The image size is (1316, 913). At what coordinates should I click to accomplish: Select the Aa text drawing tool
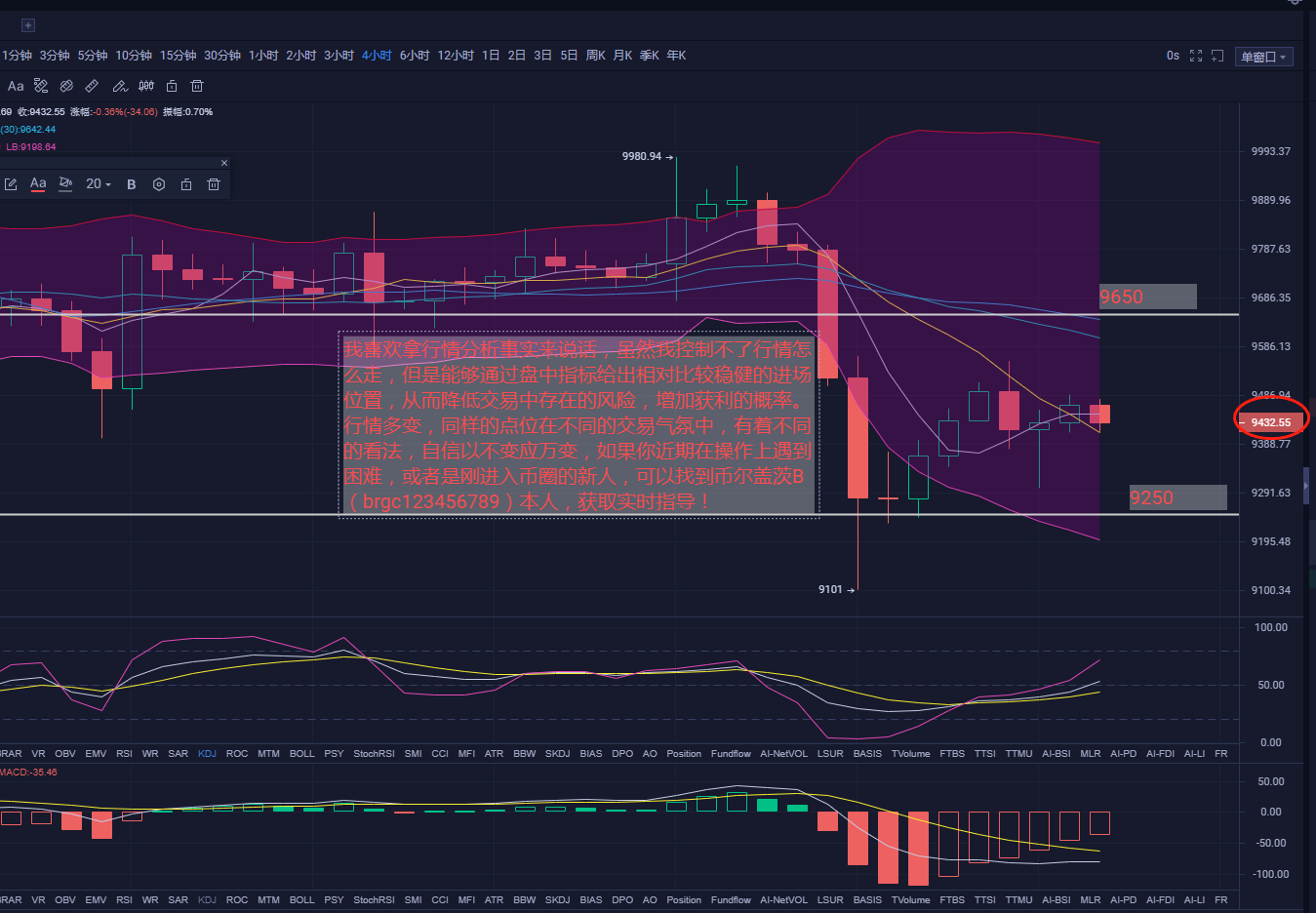click(16, 86)
